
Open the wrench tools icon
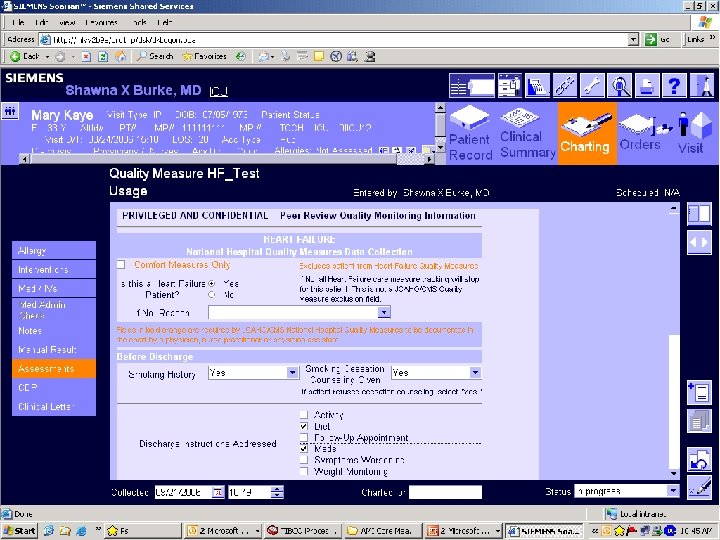592,85
